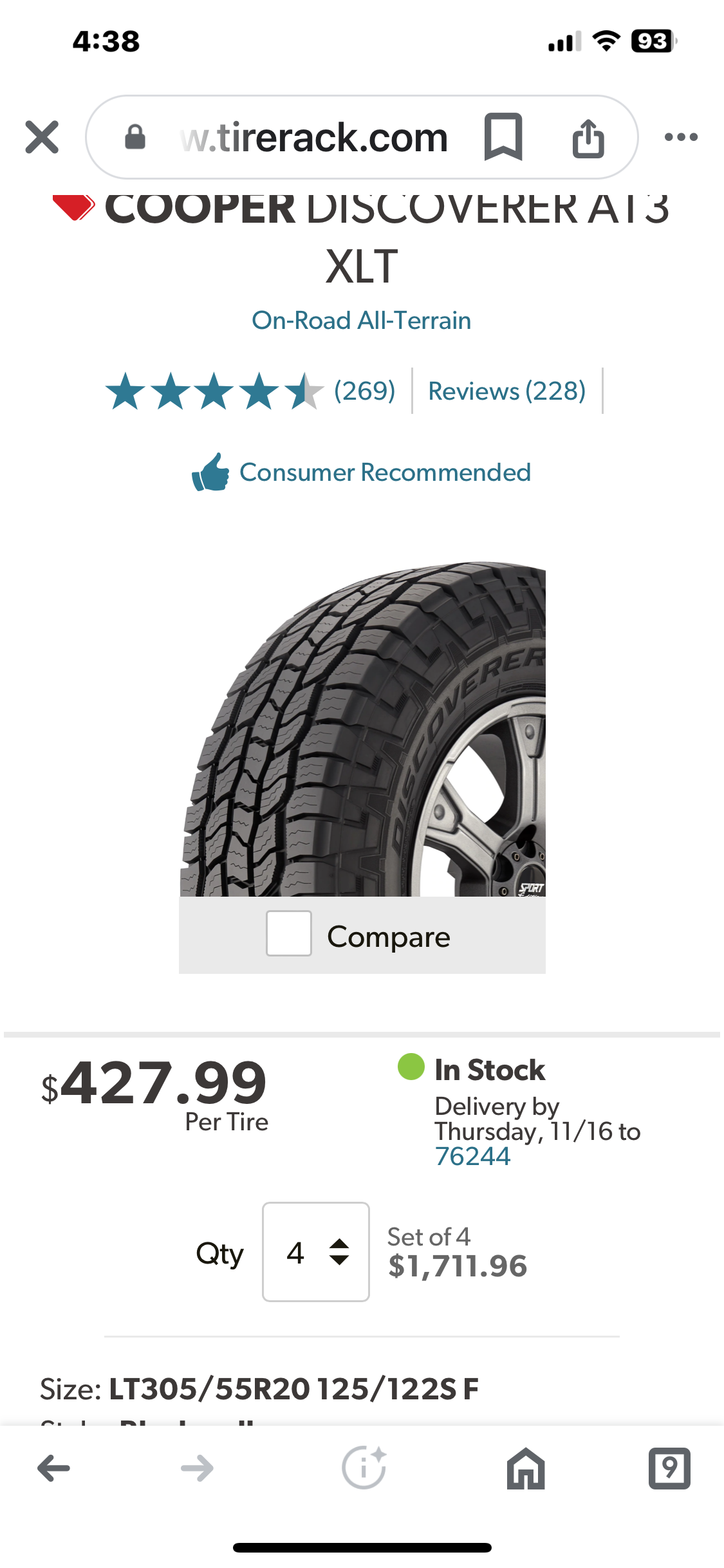Go to browser home page
This screenshot has width=724, height=1568.
pos(526,1468)
